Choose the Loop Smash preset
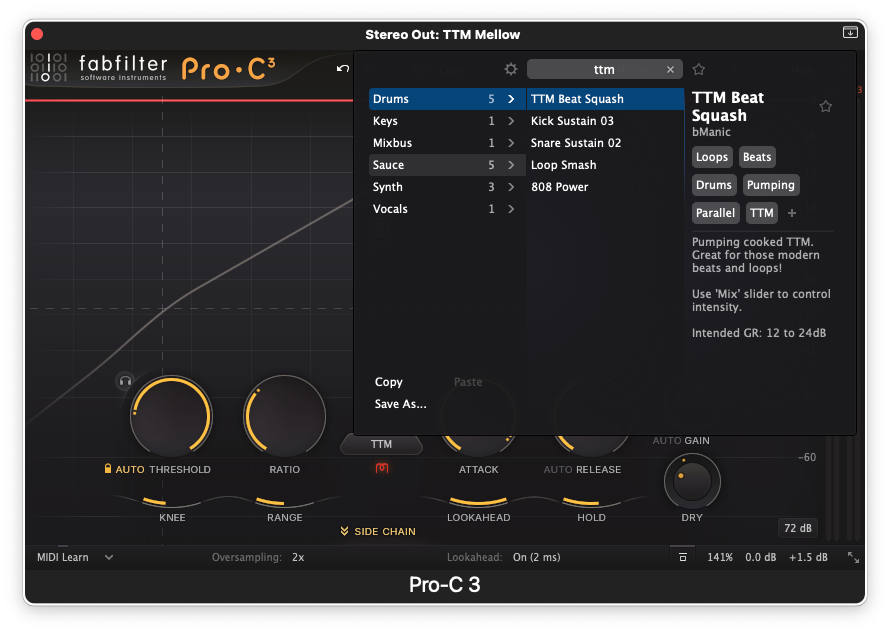This screenshot has height=633, width=890. coord(563,165)
